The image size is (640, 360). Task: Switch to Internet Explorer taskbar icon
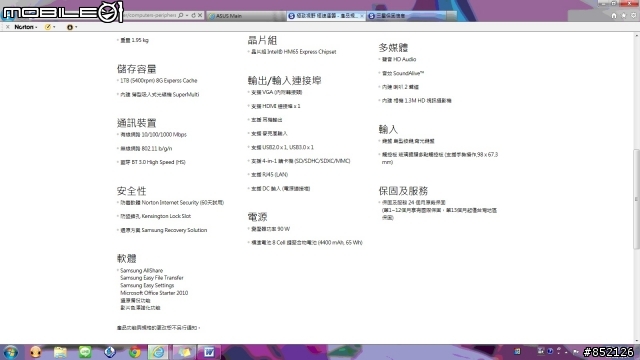[158, 352]
